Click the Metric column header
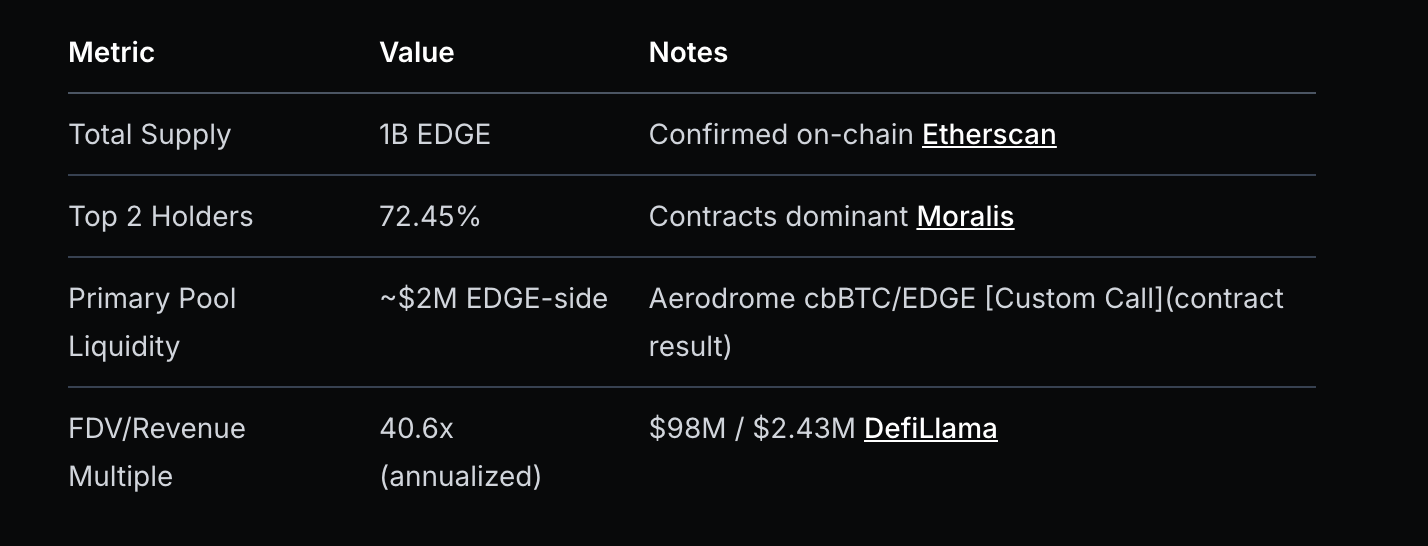 [x=111, y=52]
